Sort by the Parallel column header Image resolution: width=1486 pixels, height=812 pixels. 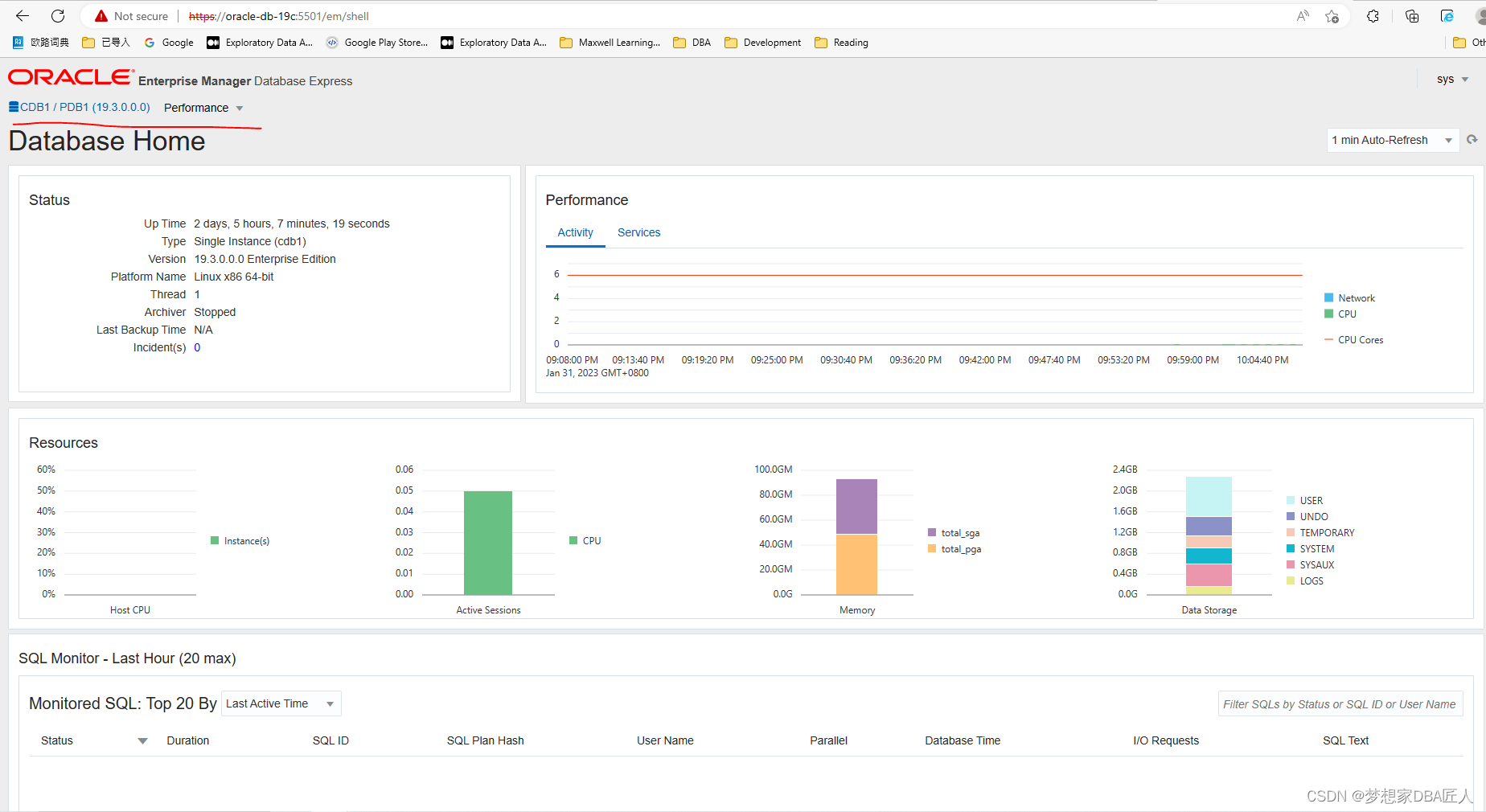pos(828,740)
